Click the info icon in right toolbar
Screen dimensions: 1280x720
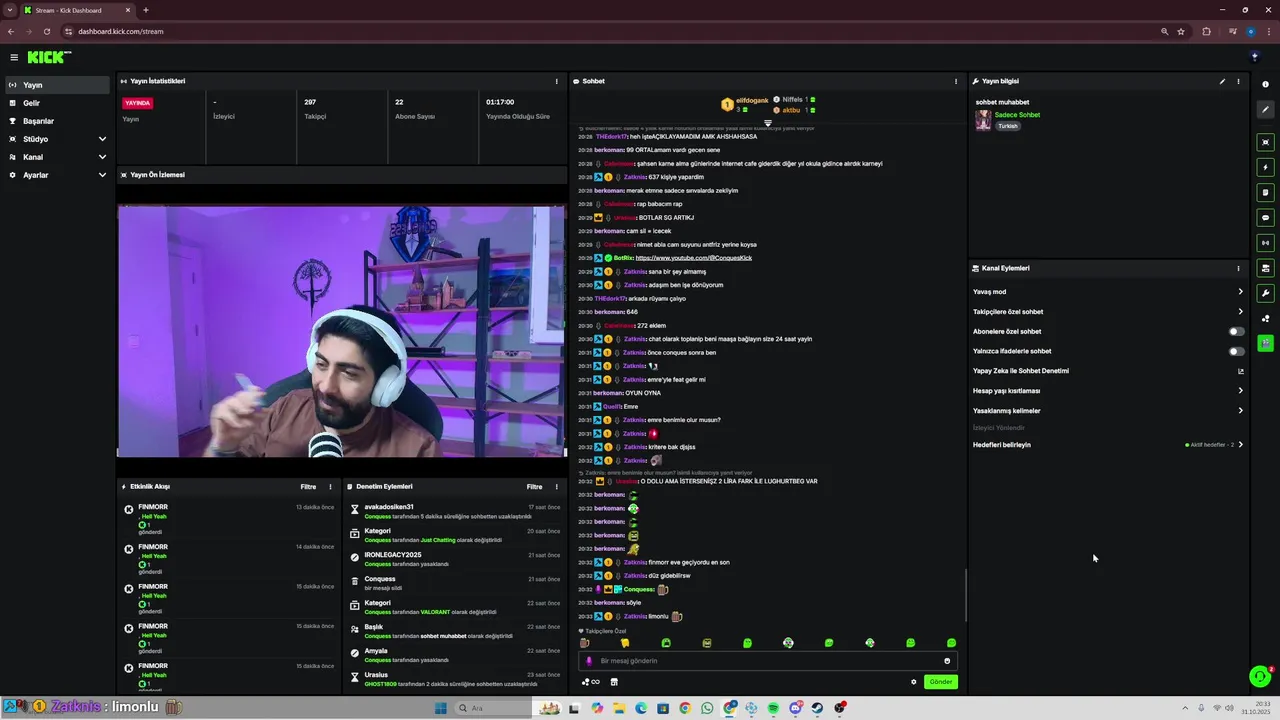click(x=1265, y=84)
